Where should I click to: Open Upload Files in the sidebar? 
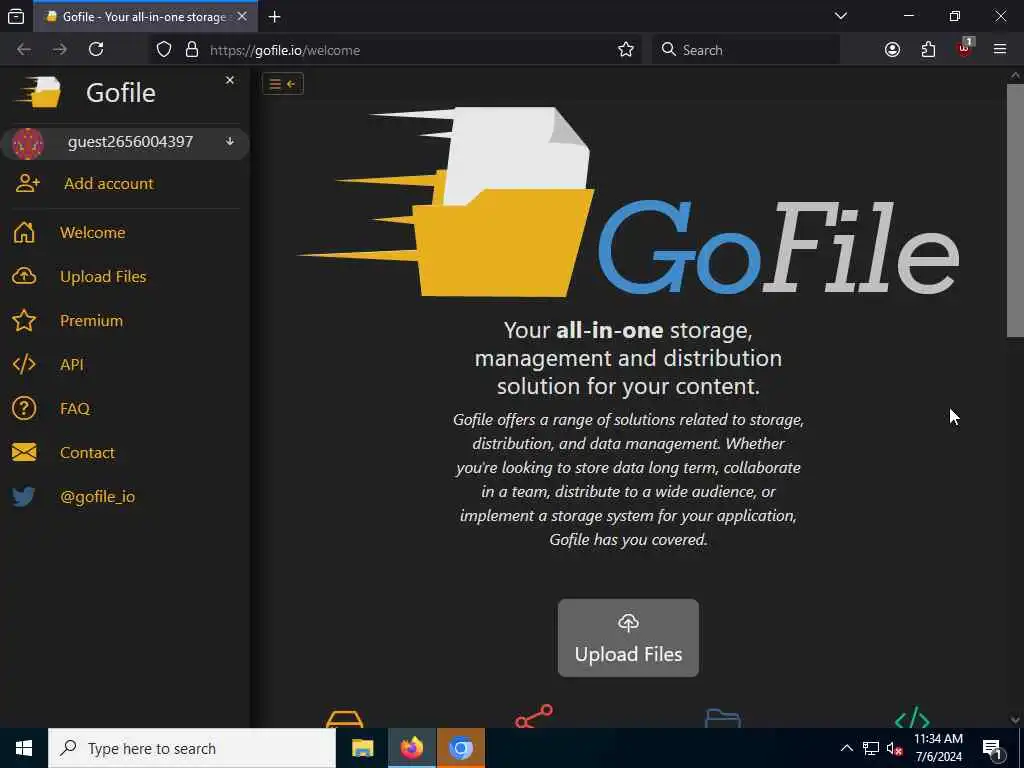tap(103, 277)
